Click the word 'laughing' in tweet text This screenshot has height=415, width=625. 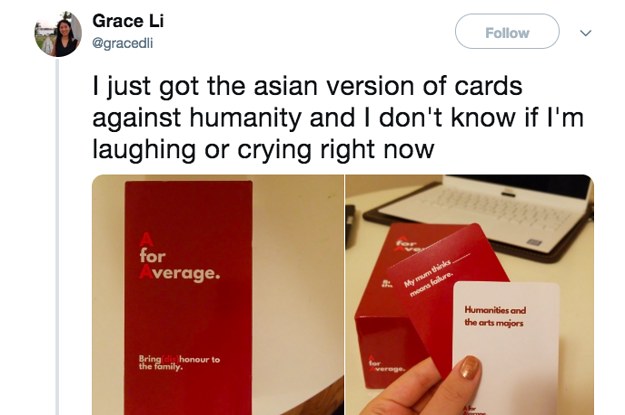click(144, 150)
